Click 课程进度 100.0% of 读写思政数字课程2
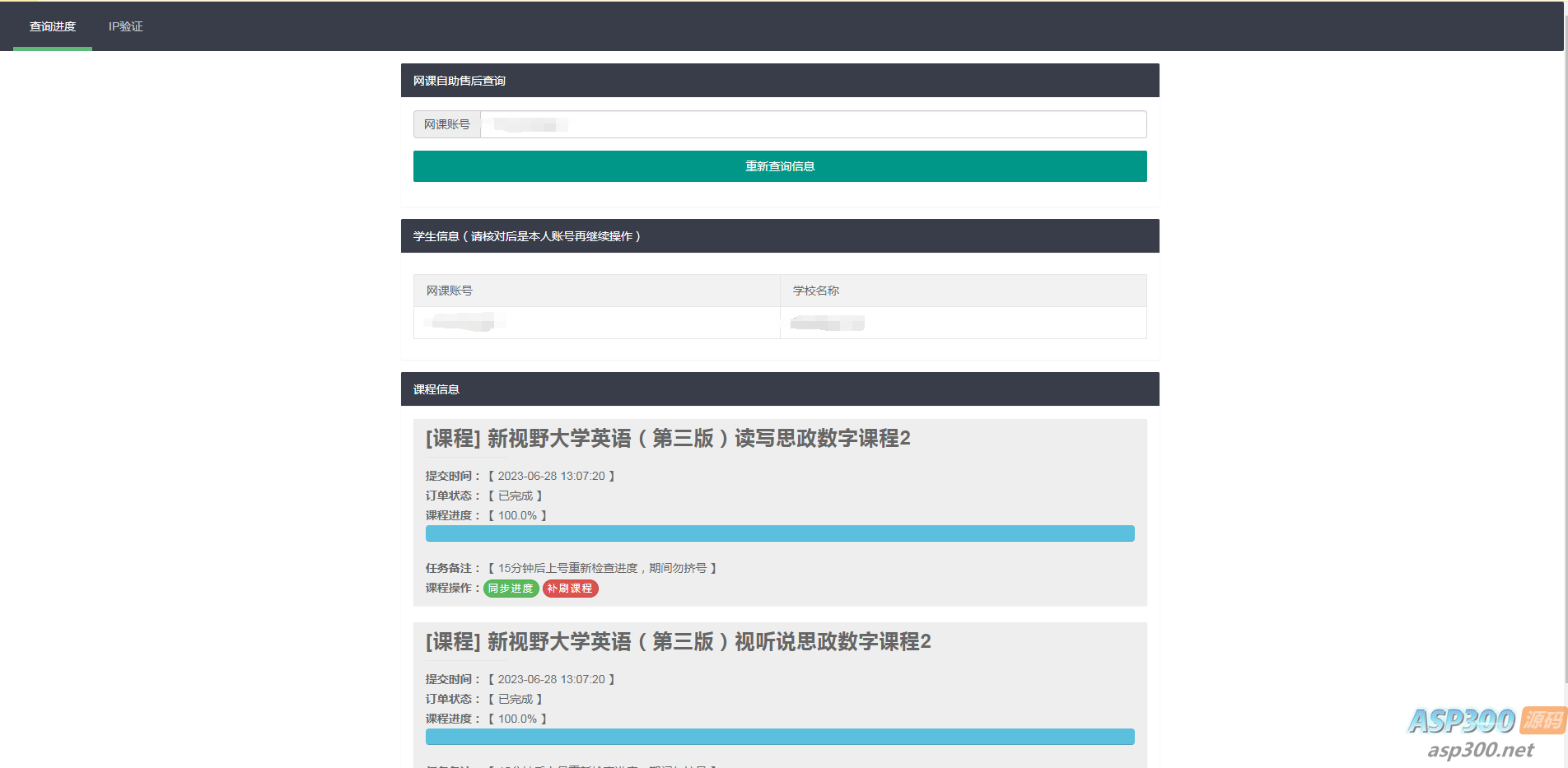 click(487, 515)
